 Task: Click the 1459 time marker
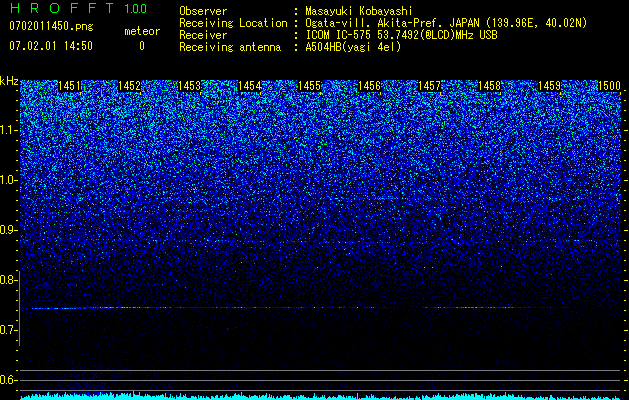coord(550,86)
